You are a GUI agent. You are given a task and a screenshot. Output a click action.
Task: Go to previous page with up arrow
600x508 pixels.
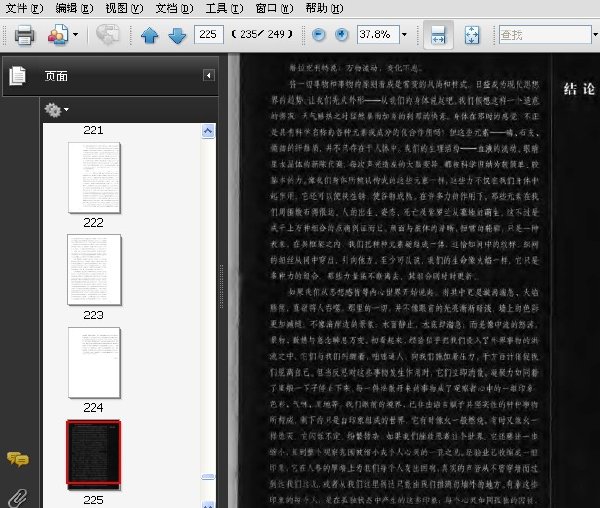coord(150,35)
